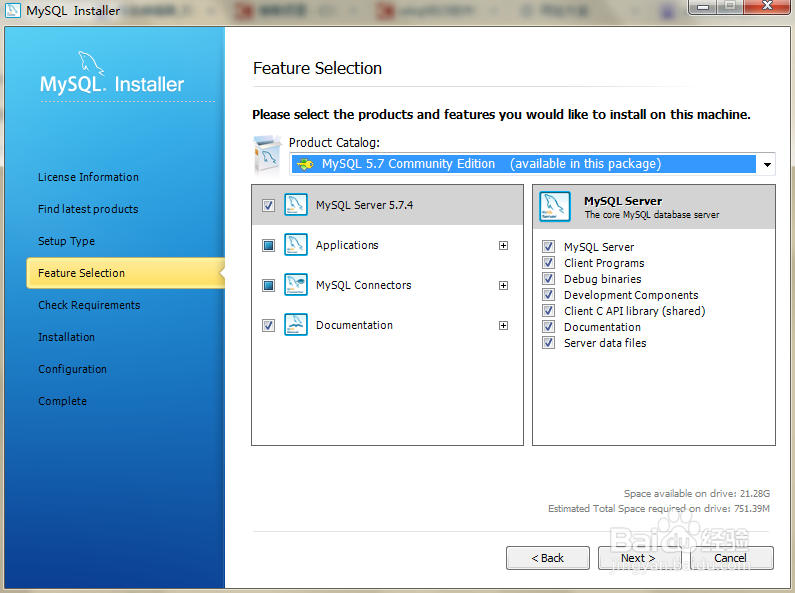This screenshot has width=795, height=593.
Task: Click the Estimated Total Space required text
Action: coord(659,508)
